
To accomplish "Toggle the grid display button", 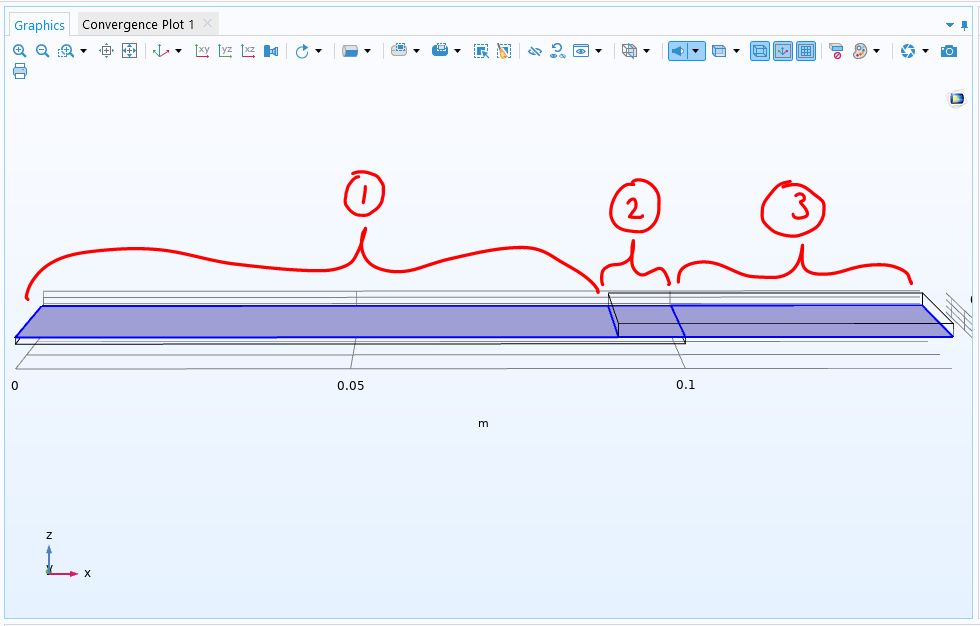I will 806,51.
